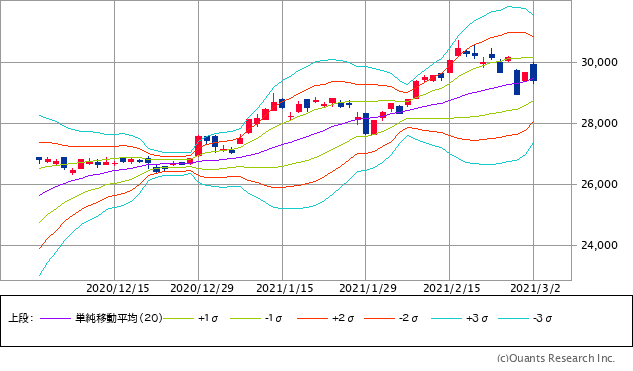Click the +3σ legend label

[477, 319]
